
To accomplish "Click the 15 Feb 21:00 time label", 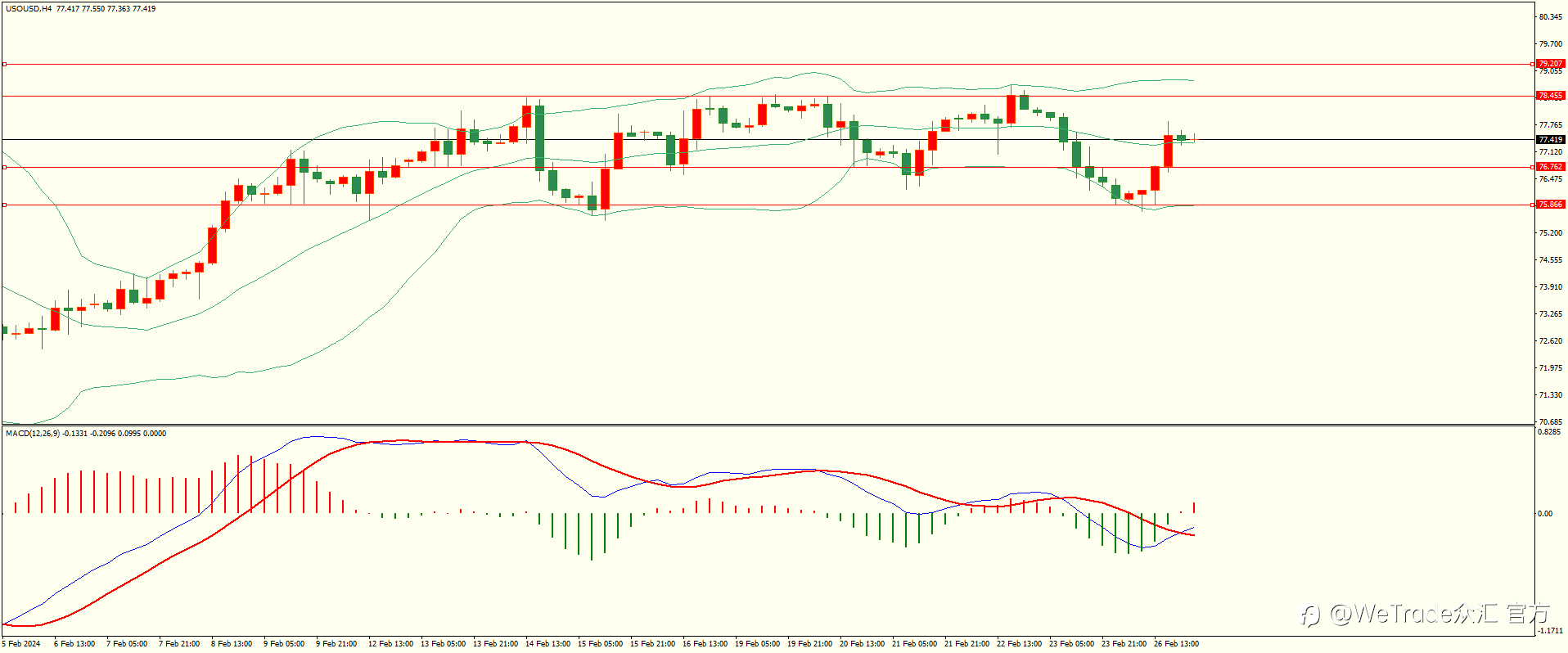I will (652, 644).
